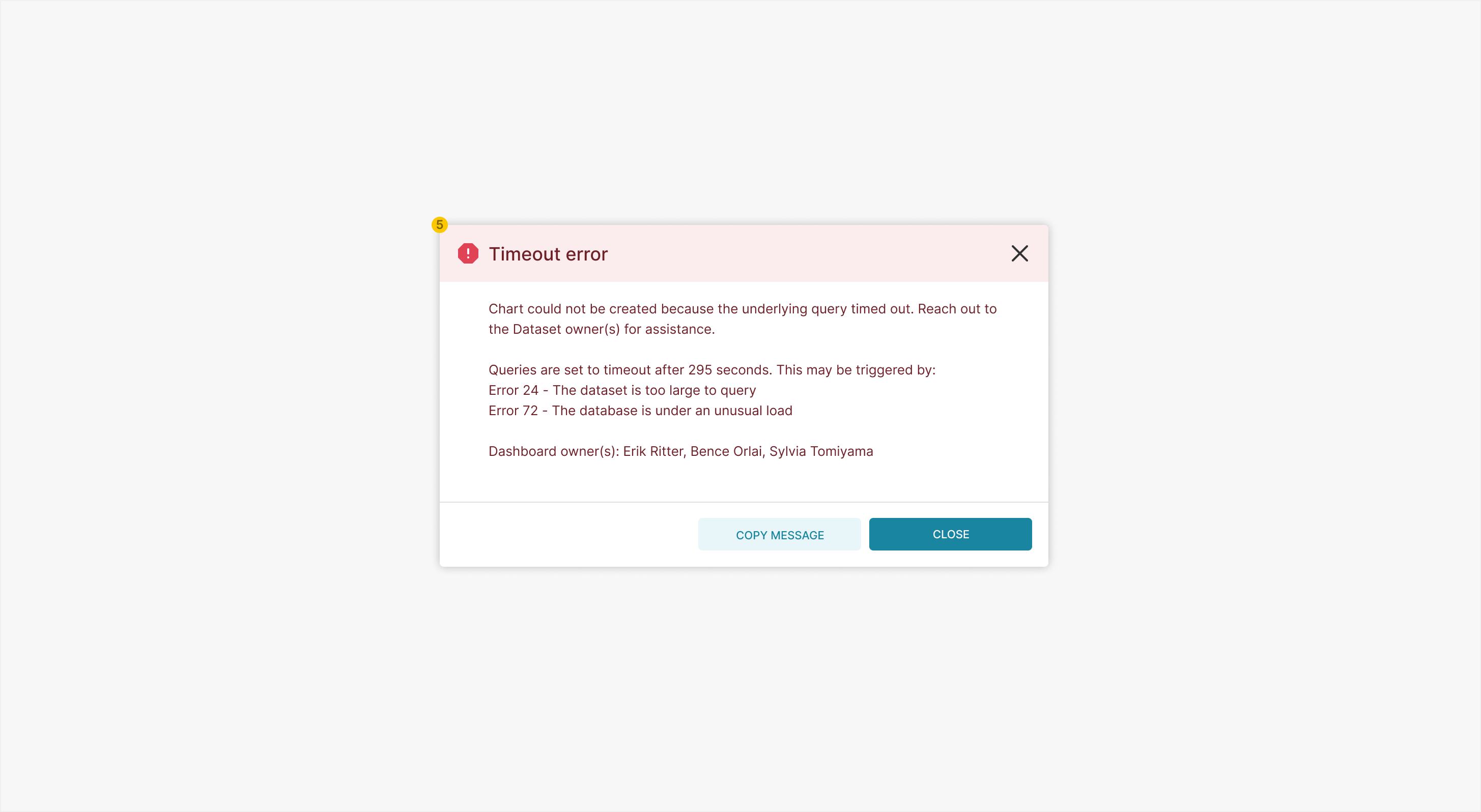Viewport: 1481px width, 812px height.
Task: Click the "timeout after 295 seconds" line
Action: pos(712,370)
